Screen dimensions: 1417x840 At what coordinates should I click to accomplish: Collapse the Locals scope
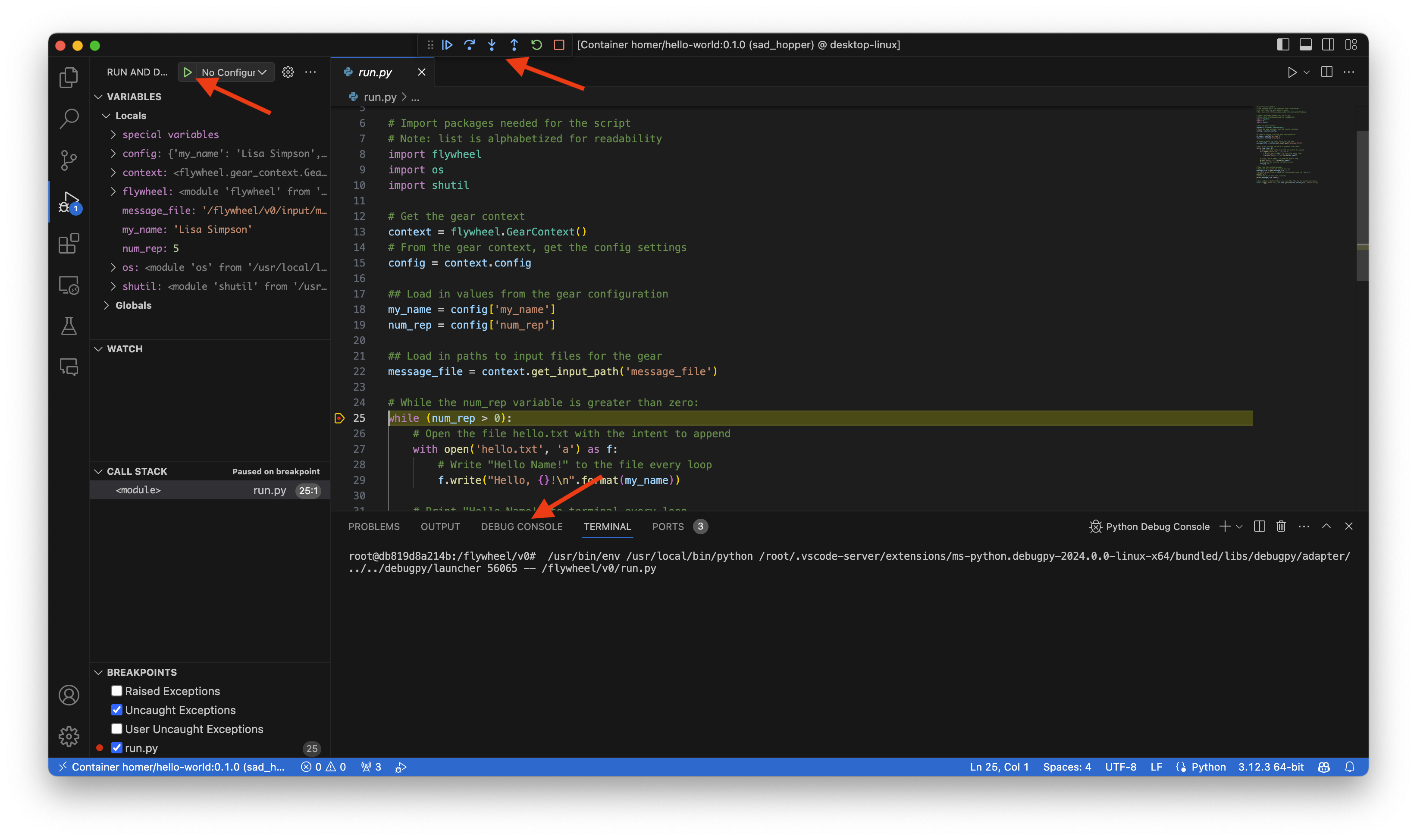tap(106, 116)
